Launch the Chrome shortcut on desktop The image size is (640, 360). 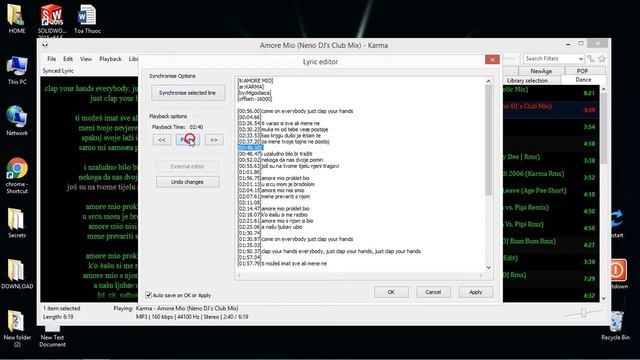(x=17, y=176)
